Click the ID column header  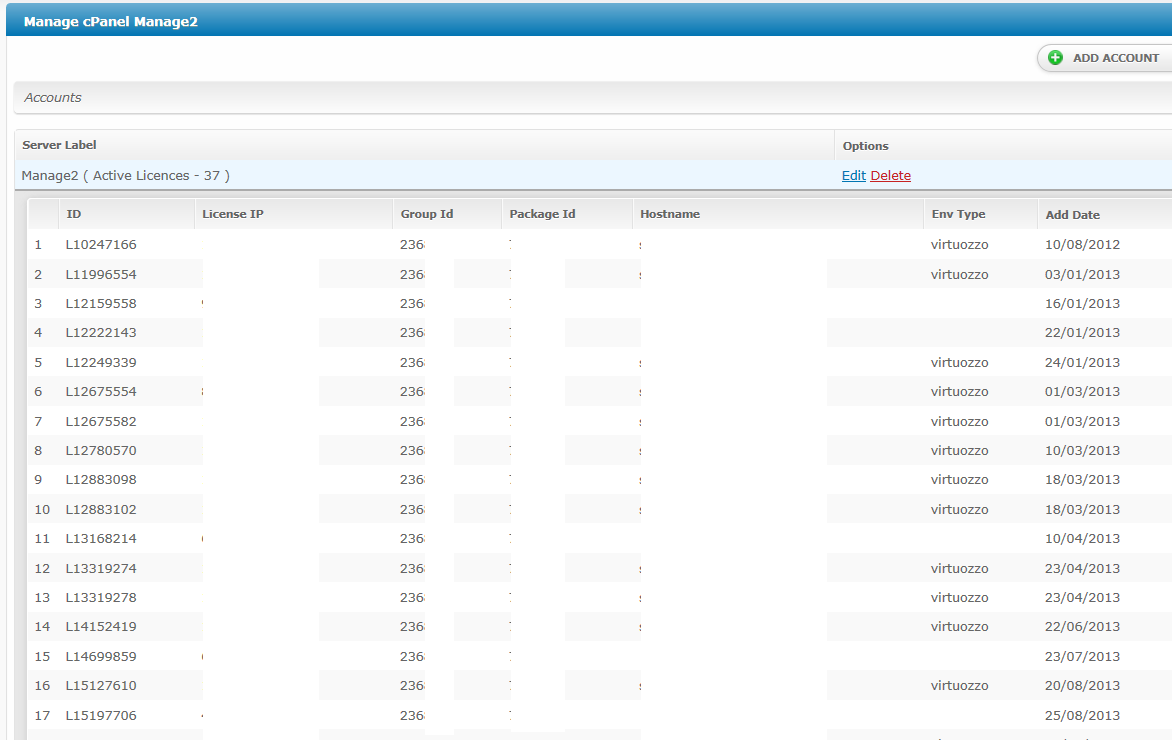(73, 214)
